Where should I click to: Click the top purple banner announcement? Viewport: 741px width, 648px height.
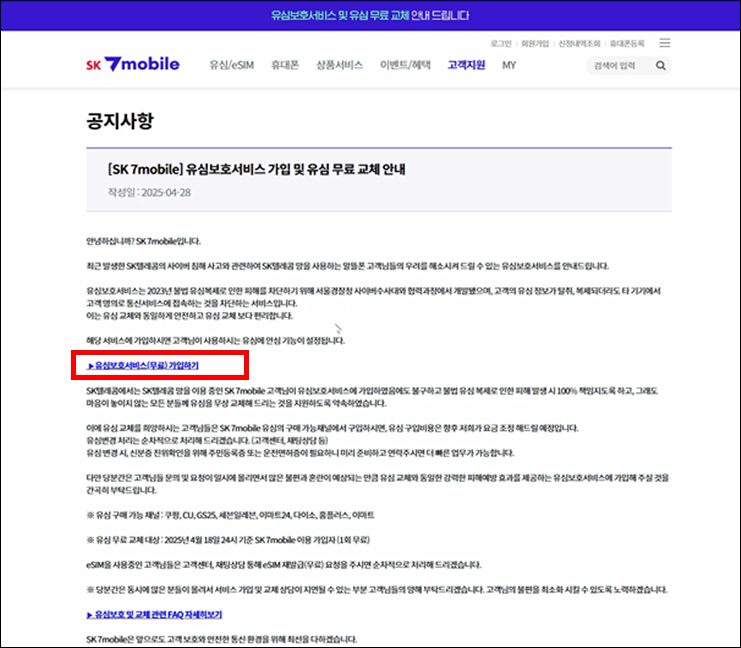(370, 16)
